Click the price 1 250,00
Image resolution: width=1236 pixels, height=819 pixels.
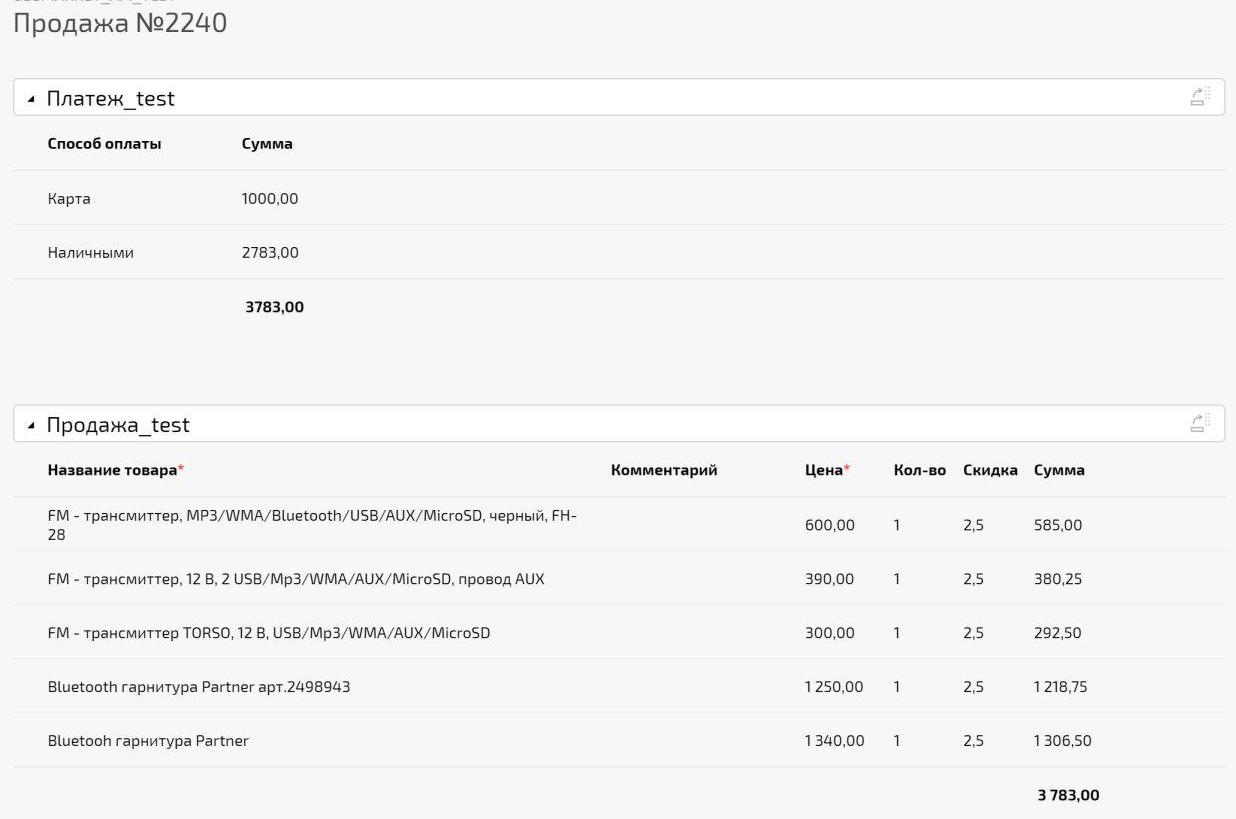coord(834,687)
